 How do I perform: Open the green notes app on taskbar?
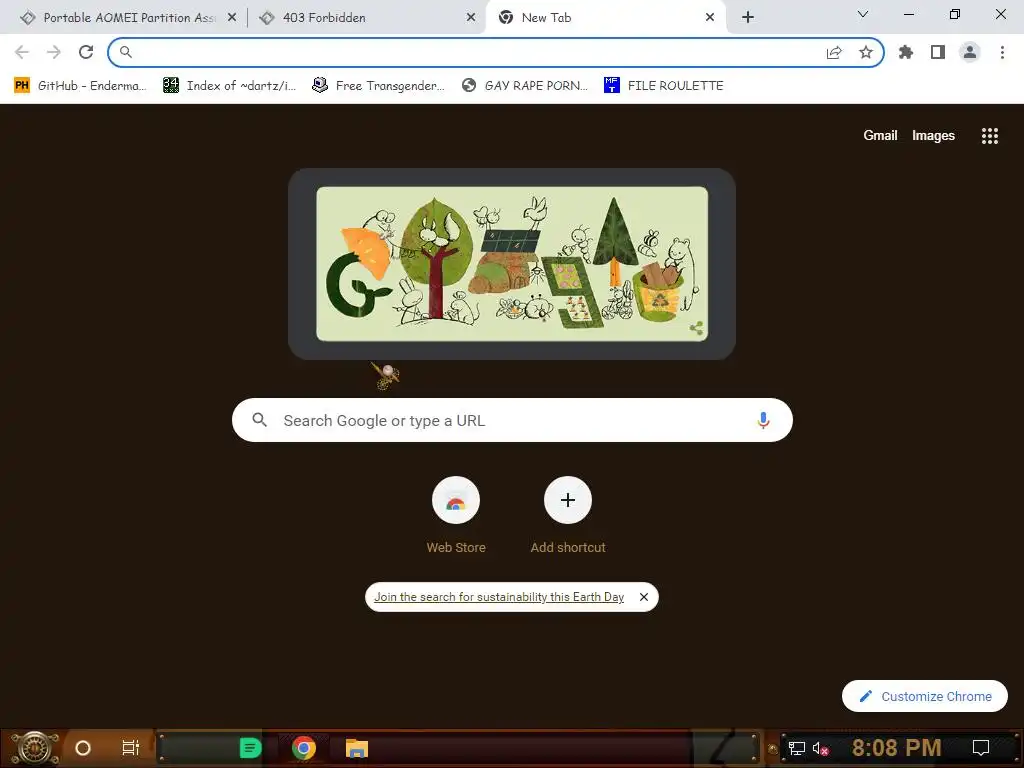tap(250, 748)
